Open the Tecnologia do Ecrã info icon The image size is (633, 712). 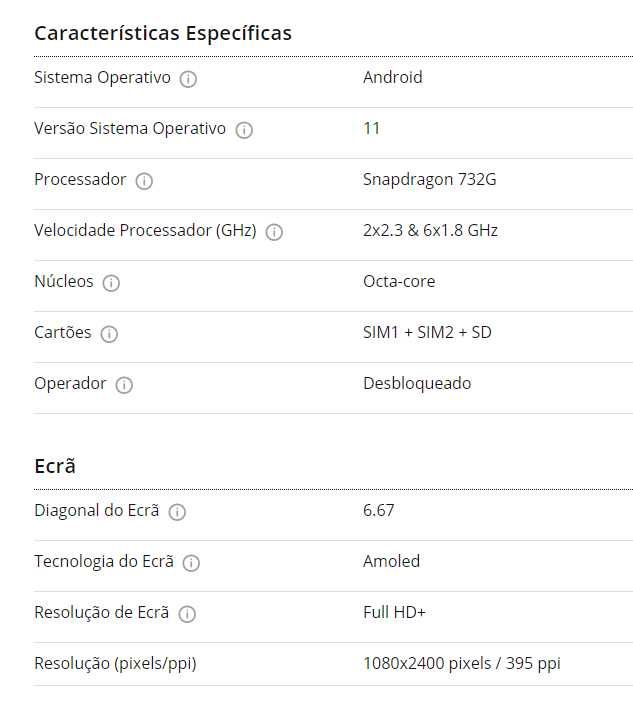click(191, 563)
